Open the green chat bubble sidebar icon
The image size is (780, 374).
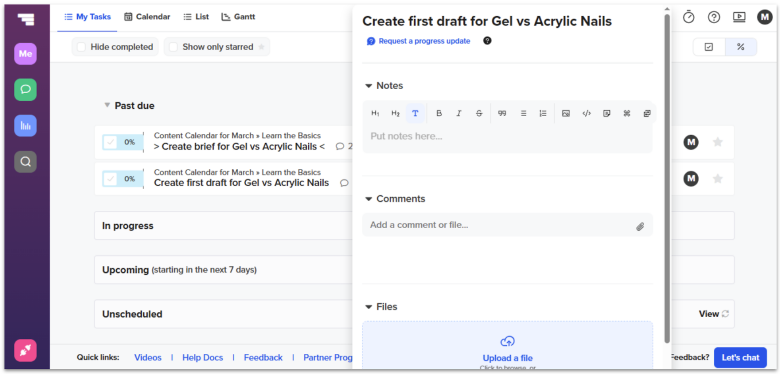pos(25,90)
